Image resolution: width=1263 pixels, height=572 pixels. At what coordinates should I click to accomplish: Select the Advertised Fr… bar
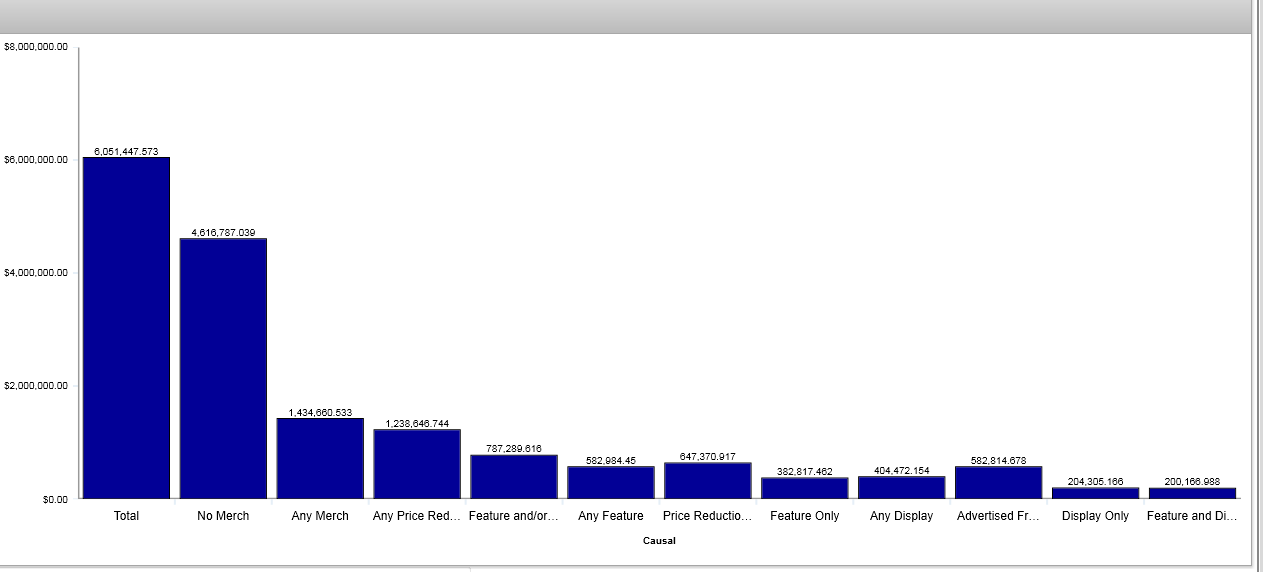pos(999,482)
